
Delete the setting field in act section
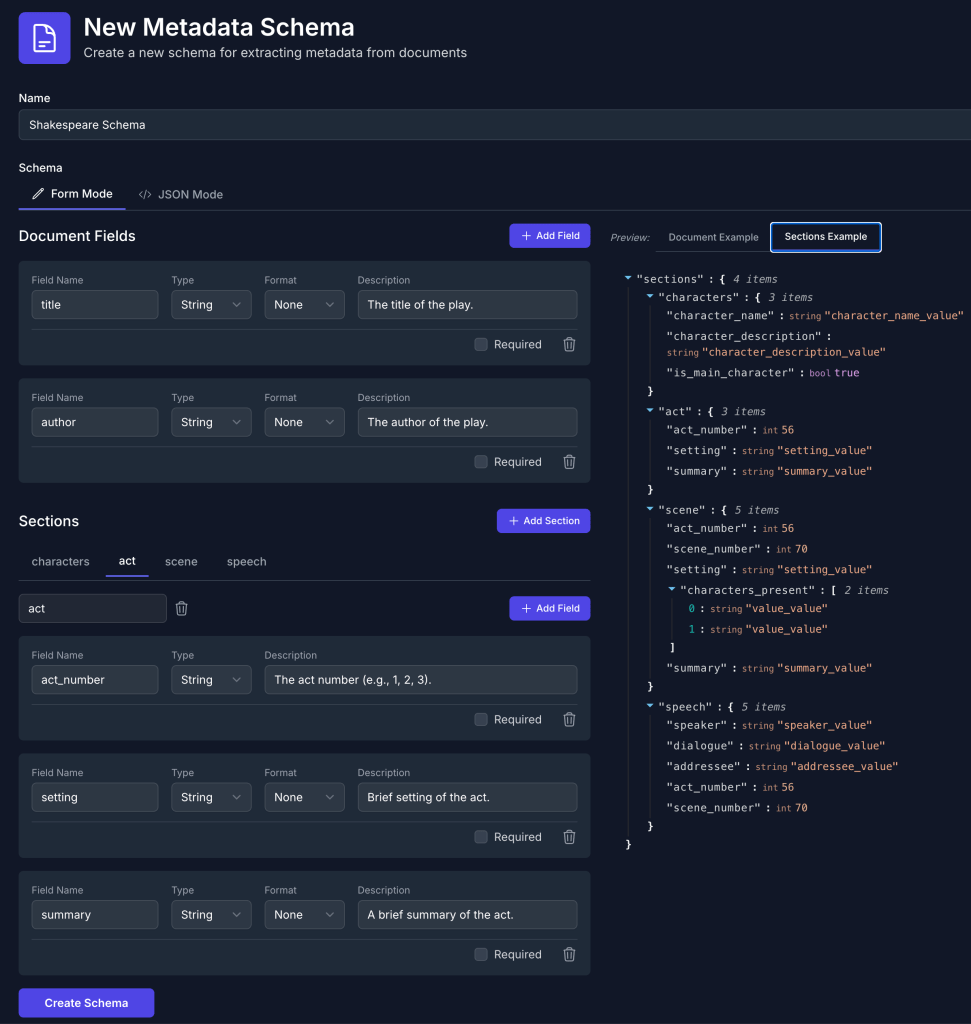(569, 837)
